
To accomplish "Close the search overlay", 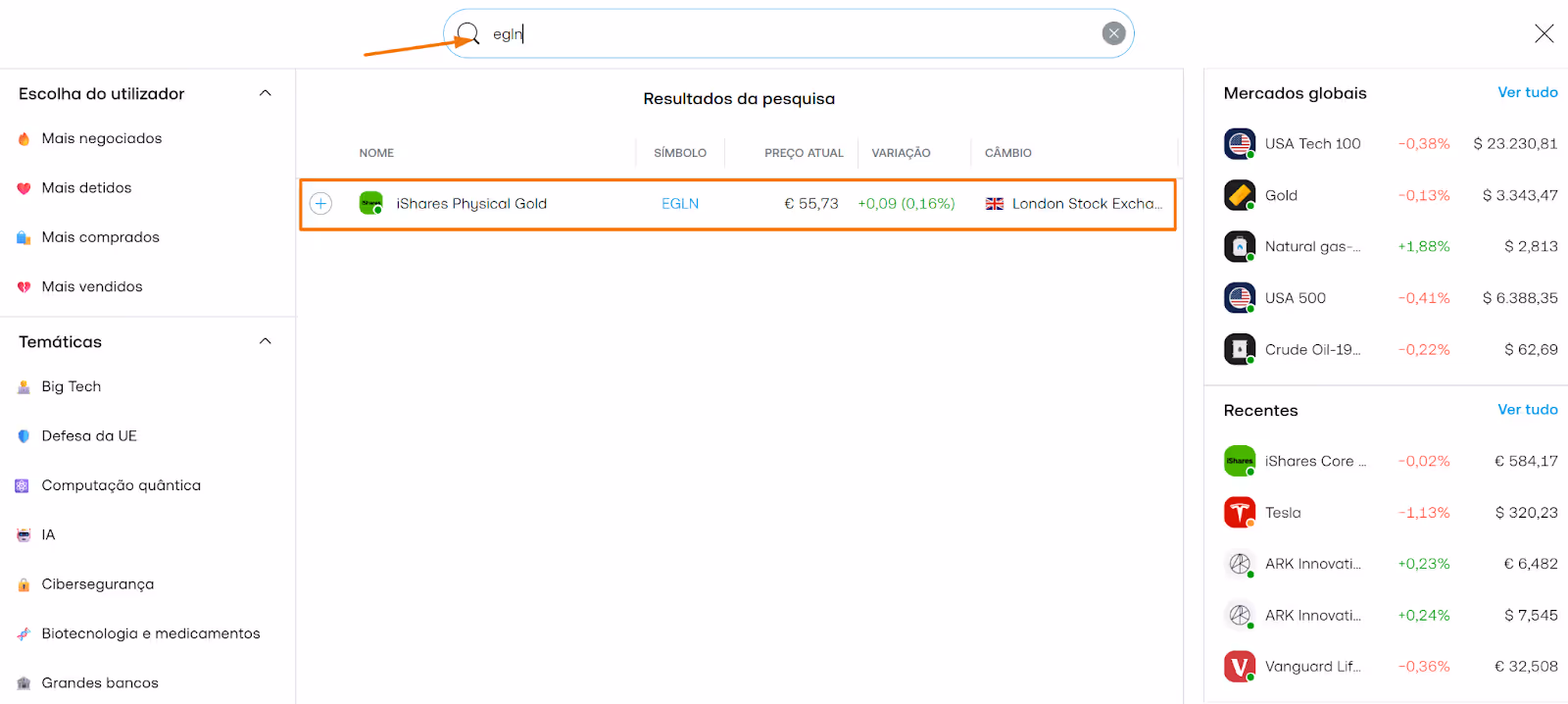I will (x=1543, y=33).
